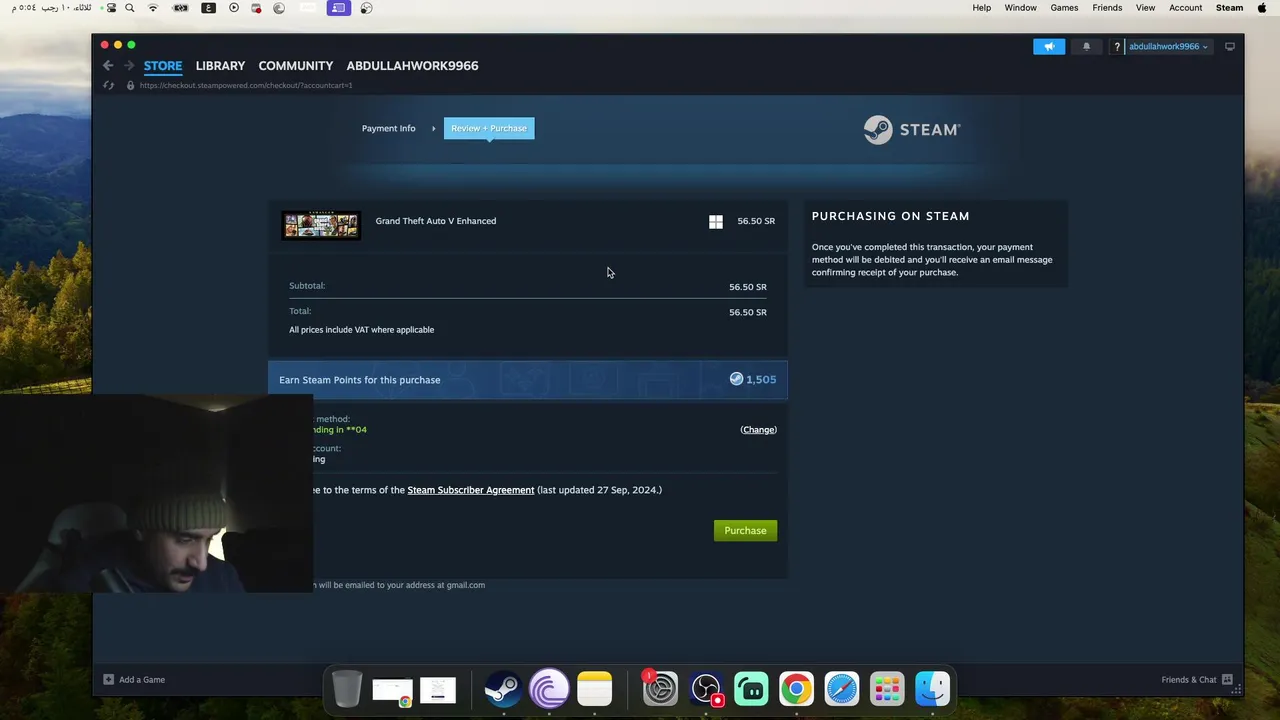
Task: Click the Windows platform icon next to price
Action: click(x=716, y=222)
